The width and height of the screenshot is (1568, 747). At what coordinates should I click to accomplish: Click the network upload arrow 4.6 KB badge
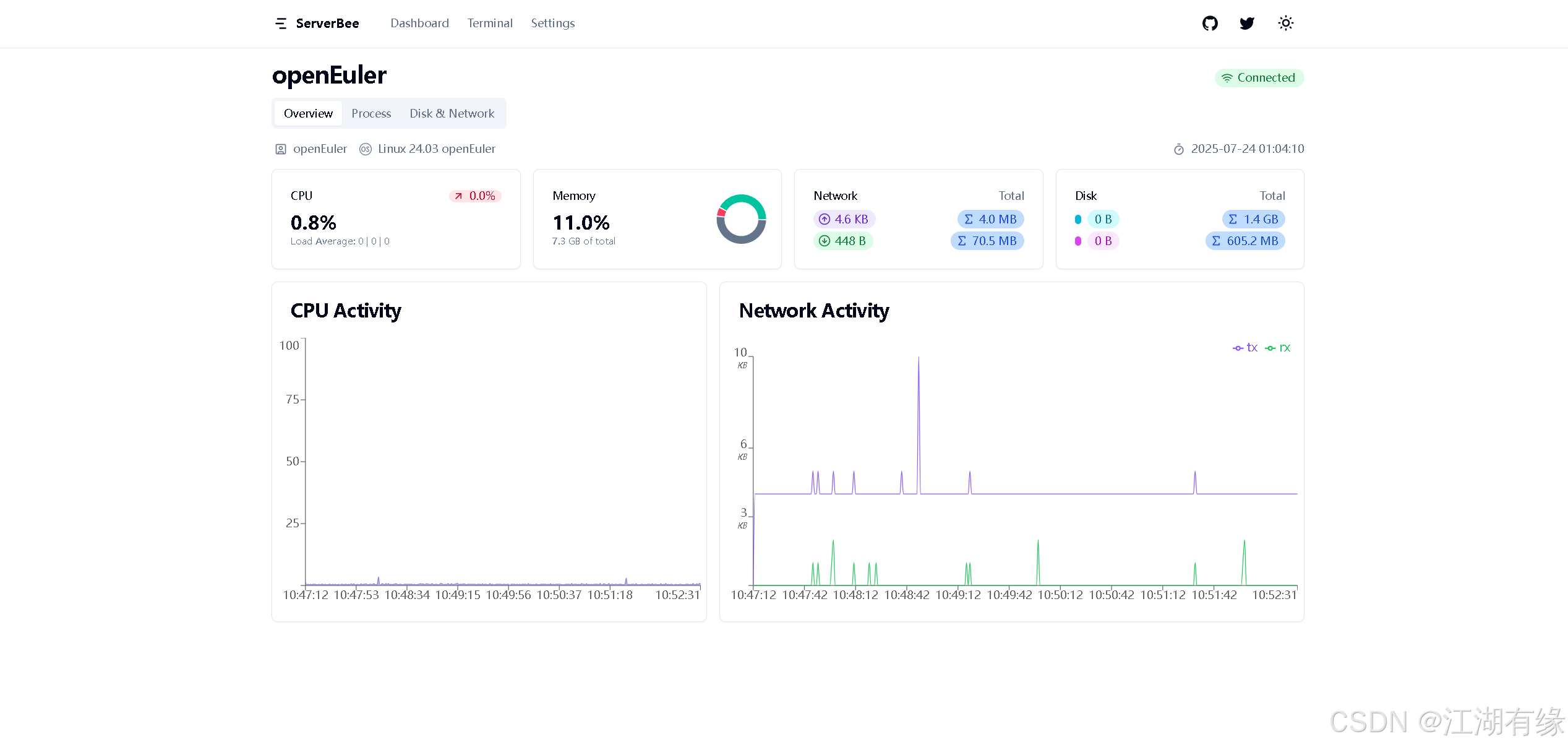(x=844, y=219)
